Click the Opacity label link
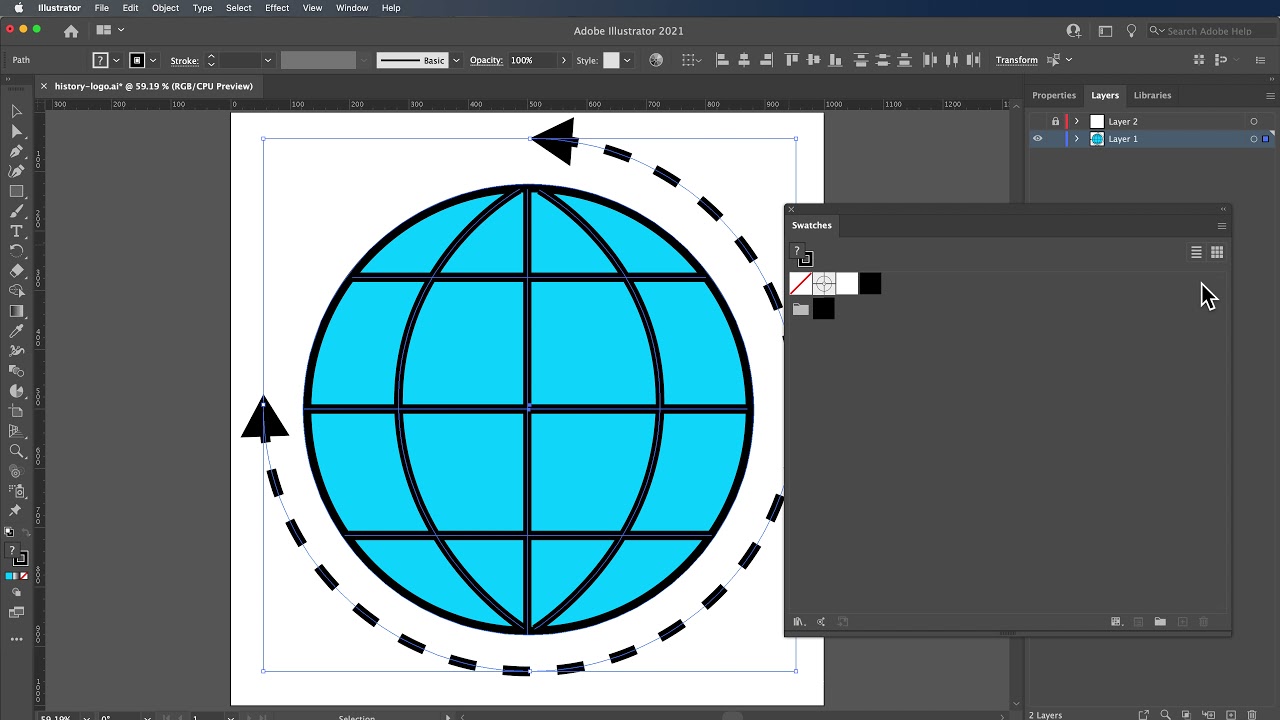Screen dimensions: 1280x720 (486, 60)
